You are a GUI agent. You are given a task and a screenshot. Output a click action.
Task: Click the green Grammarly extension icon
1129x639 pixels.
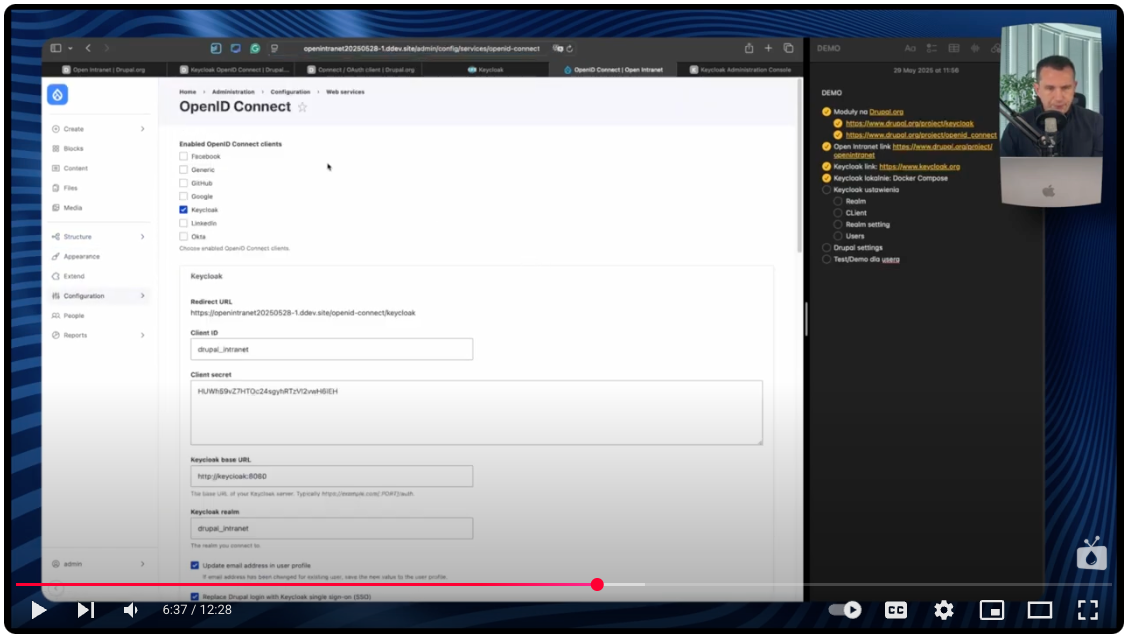pos(255,48)
